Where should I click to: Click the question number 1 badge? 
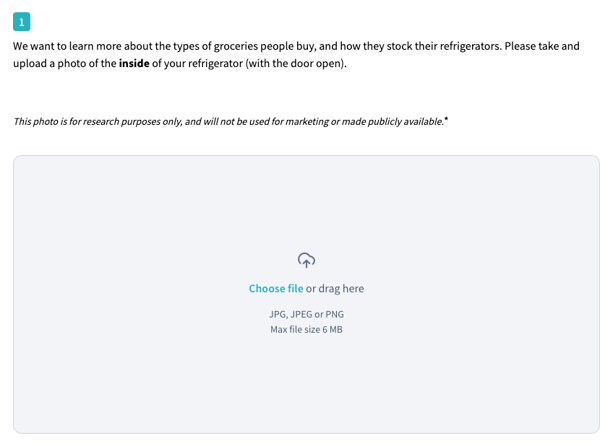pos(22,21)
